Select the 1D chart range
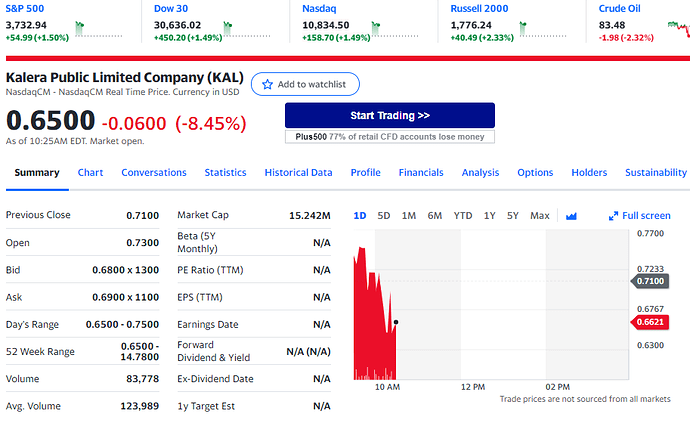This screenshot has height=423, width=690. point(360,216)
